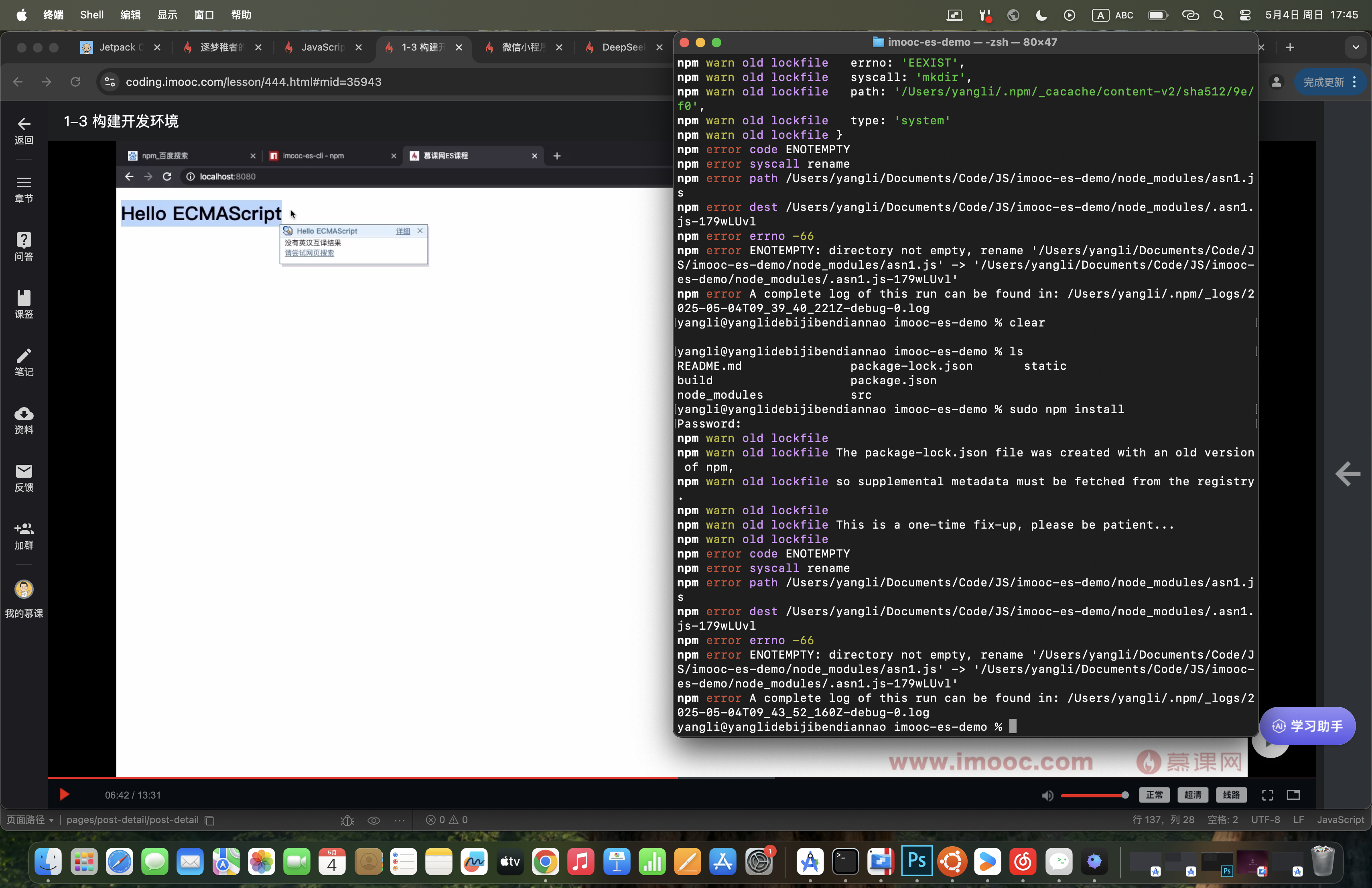1372x888 pixels.
Task: Open NetEase Music from the dock
Action: pos(1023,862)
